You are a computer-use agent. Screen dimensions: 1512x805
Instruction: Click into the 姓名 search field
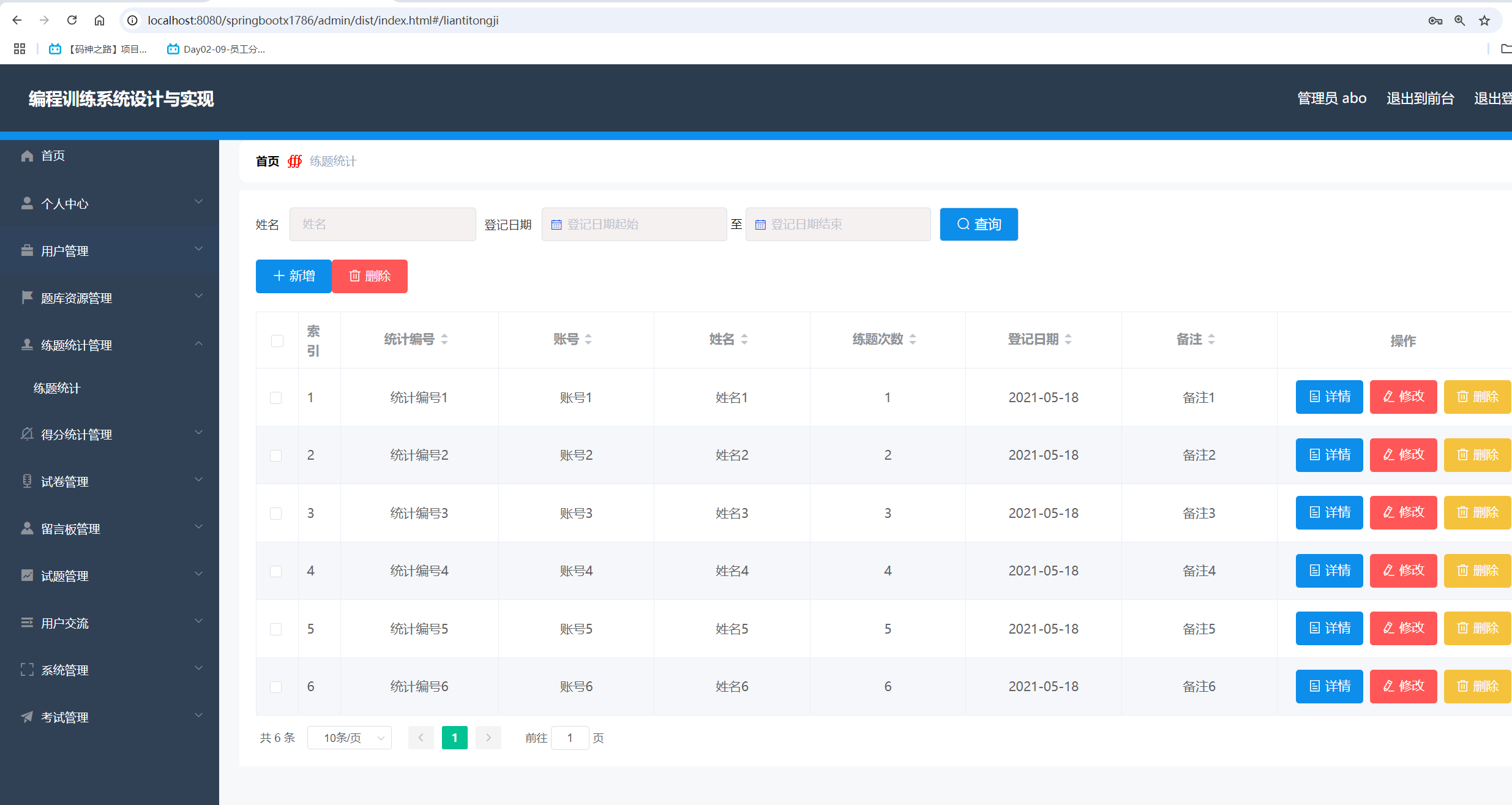(x=383, y=224)
